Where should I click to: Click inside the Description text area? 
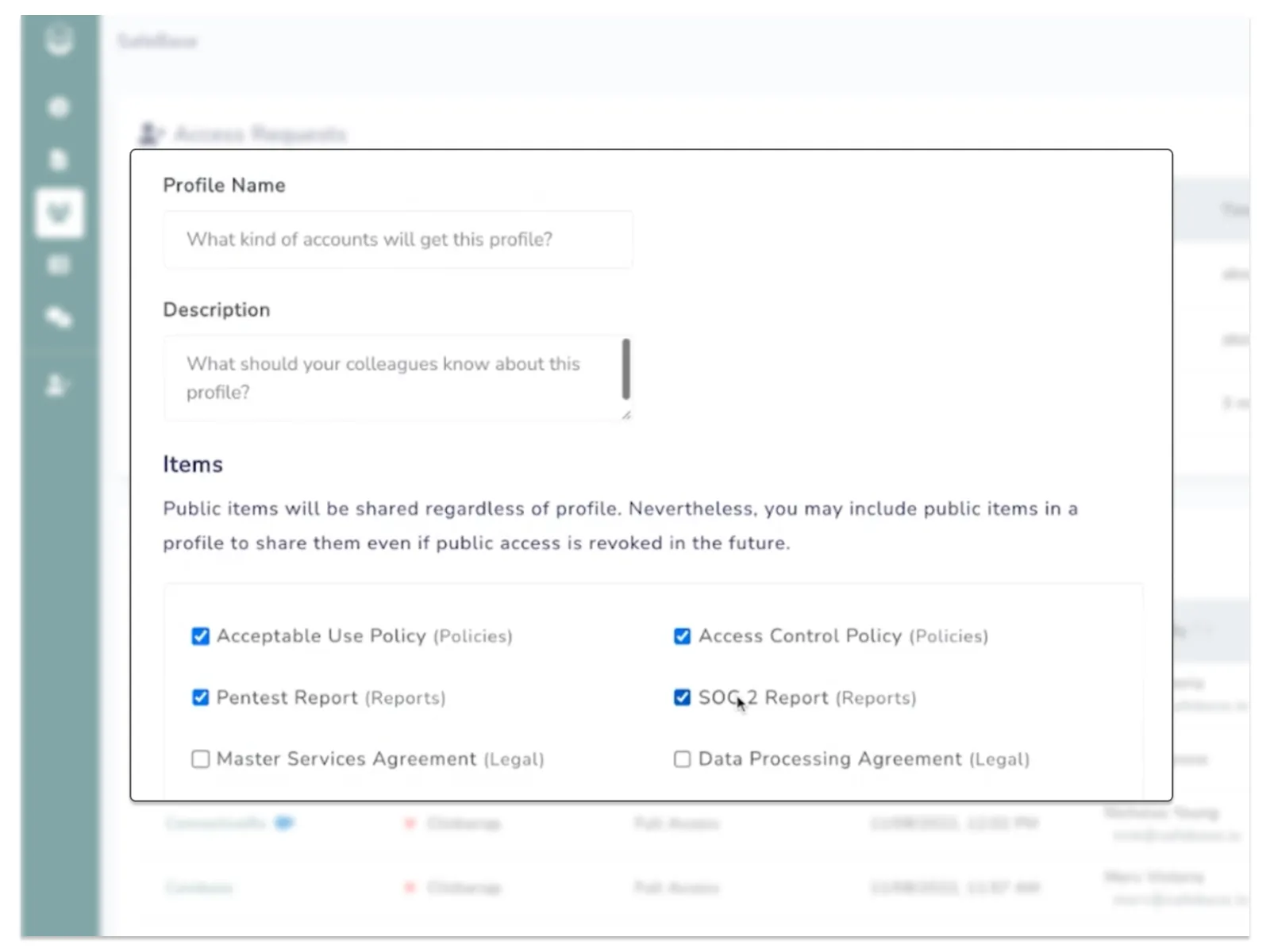tap(389, 378)
